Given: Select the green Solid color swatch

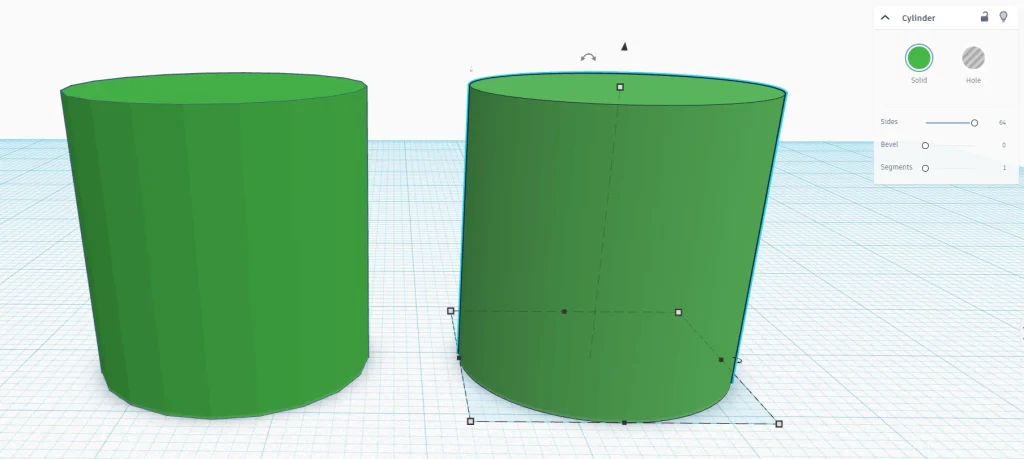Looking at the screenshot, I should [919, 58].
